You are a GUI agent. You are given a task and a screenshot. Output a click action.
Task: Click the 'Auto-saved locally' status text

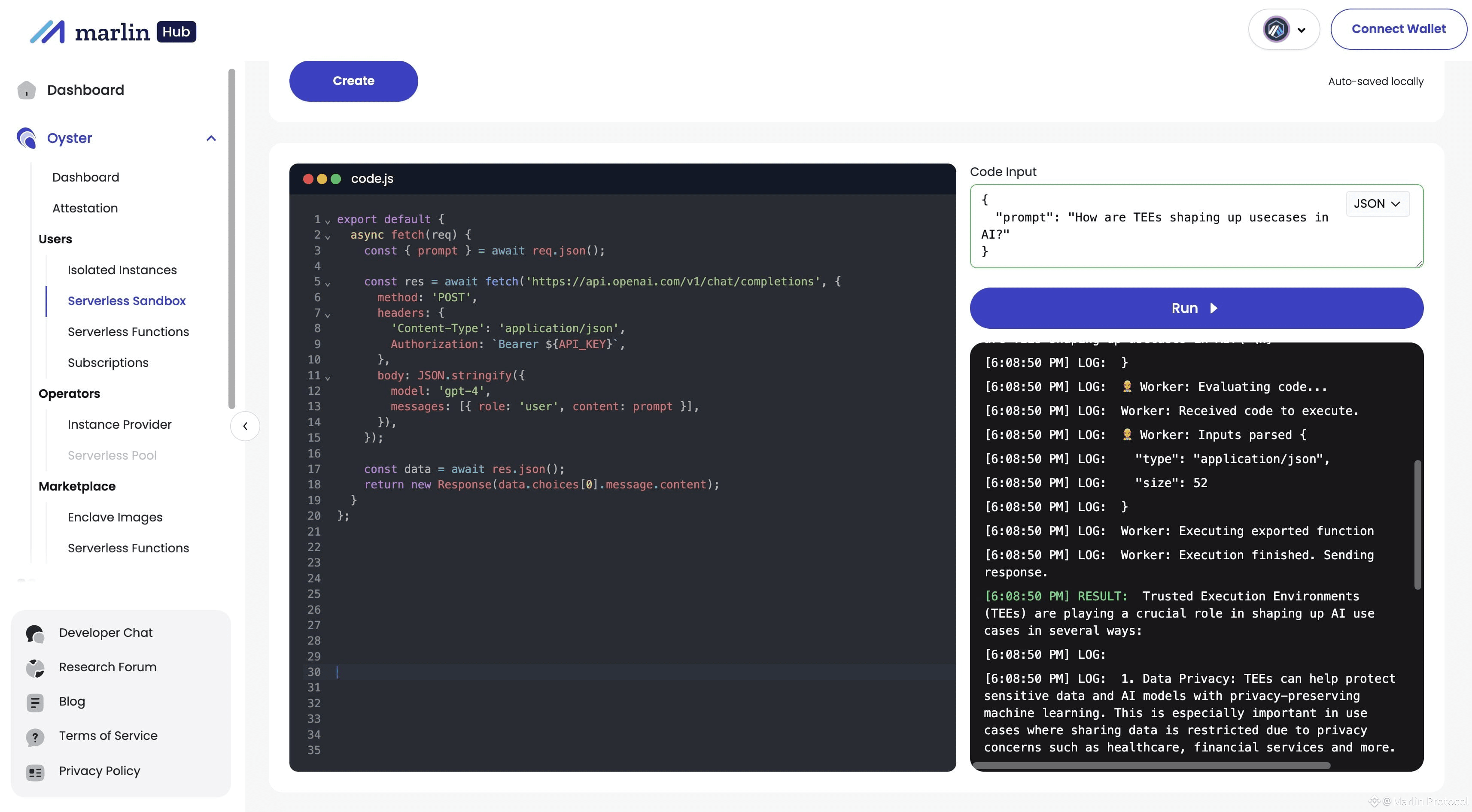pos(1375,81)
